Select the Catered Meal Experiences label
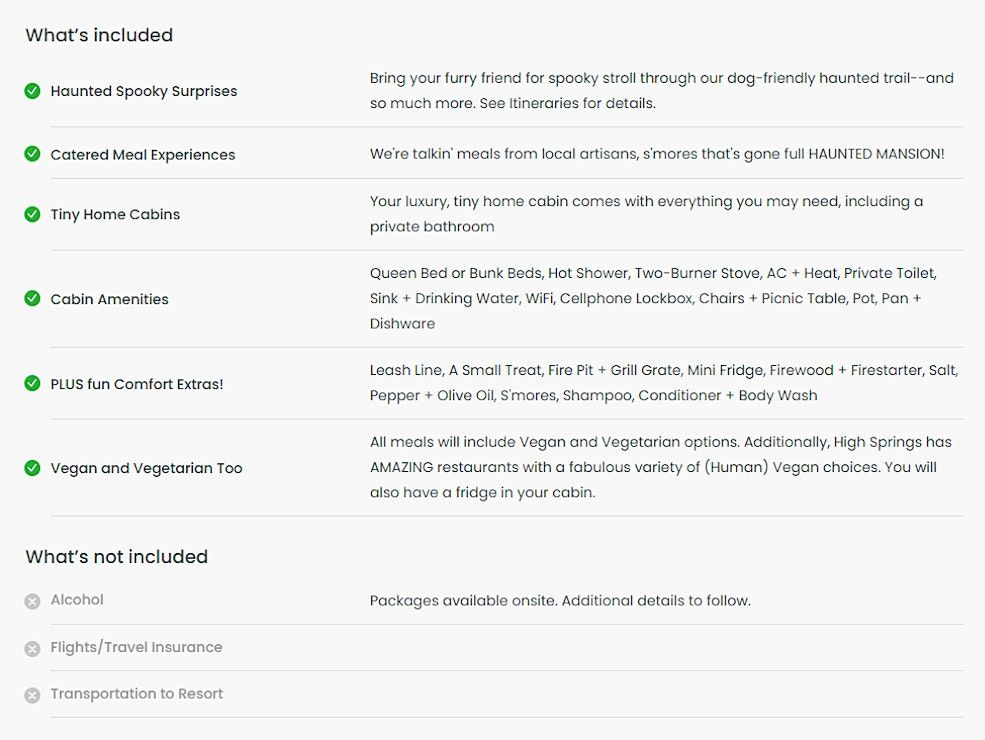The height and width of the screenshot is (740, 985). 143,155
